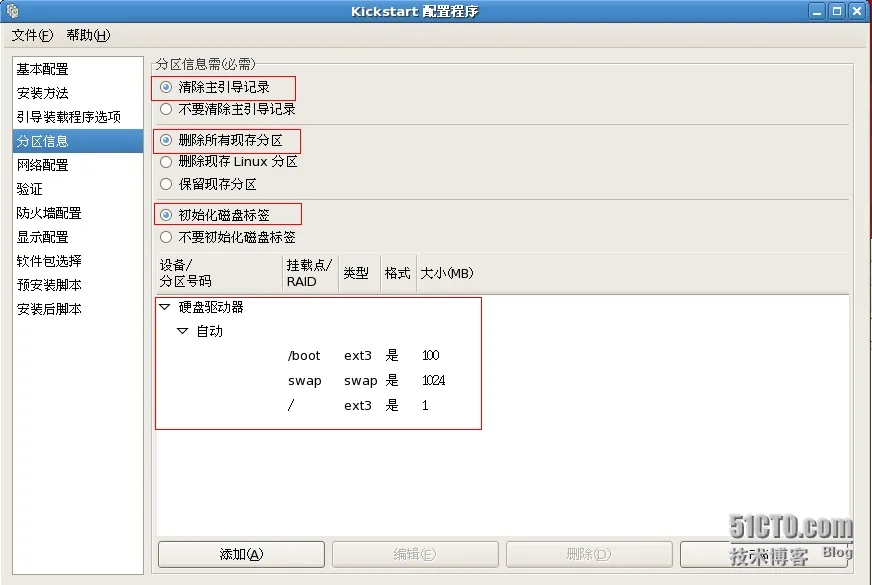The width and height of the screenshot is (872, 585).
Task: Maximize the Kickstart window
Action: (836, 11)
